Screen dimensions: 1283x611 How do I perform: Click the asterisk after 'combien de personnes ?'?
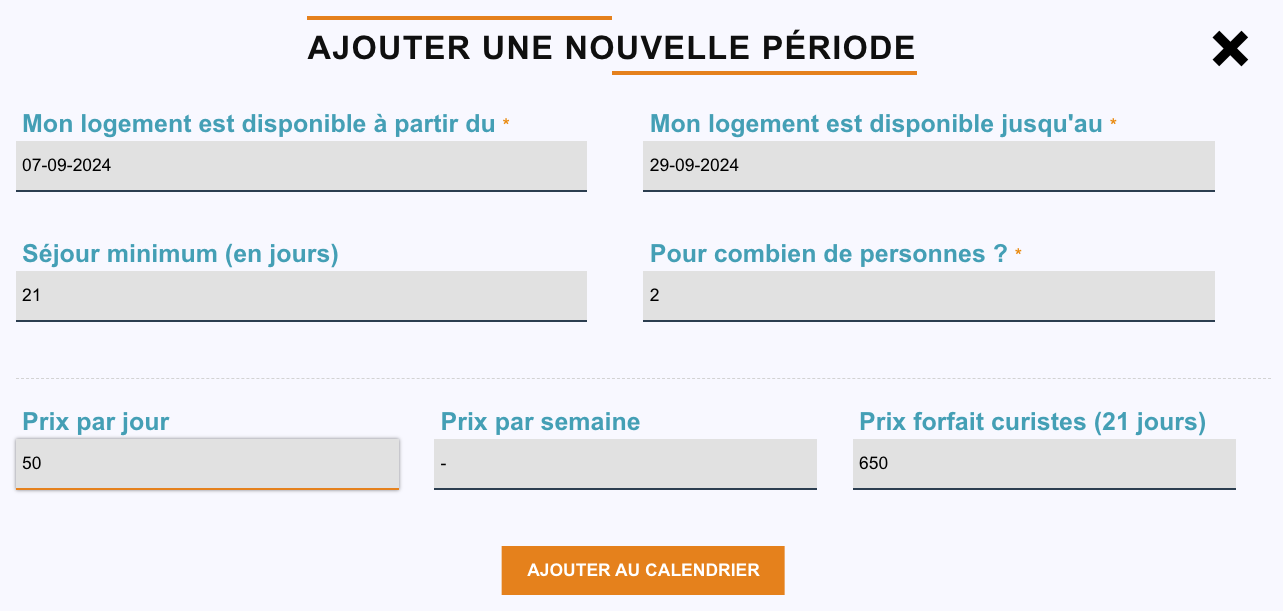pyautogui.click(x=1018, y=253)
